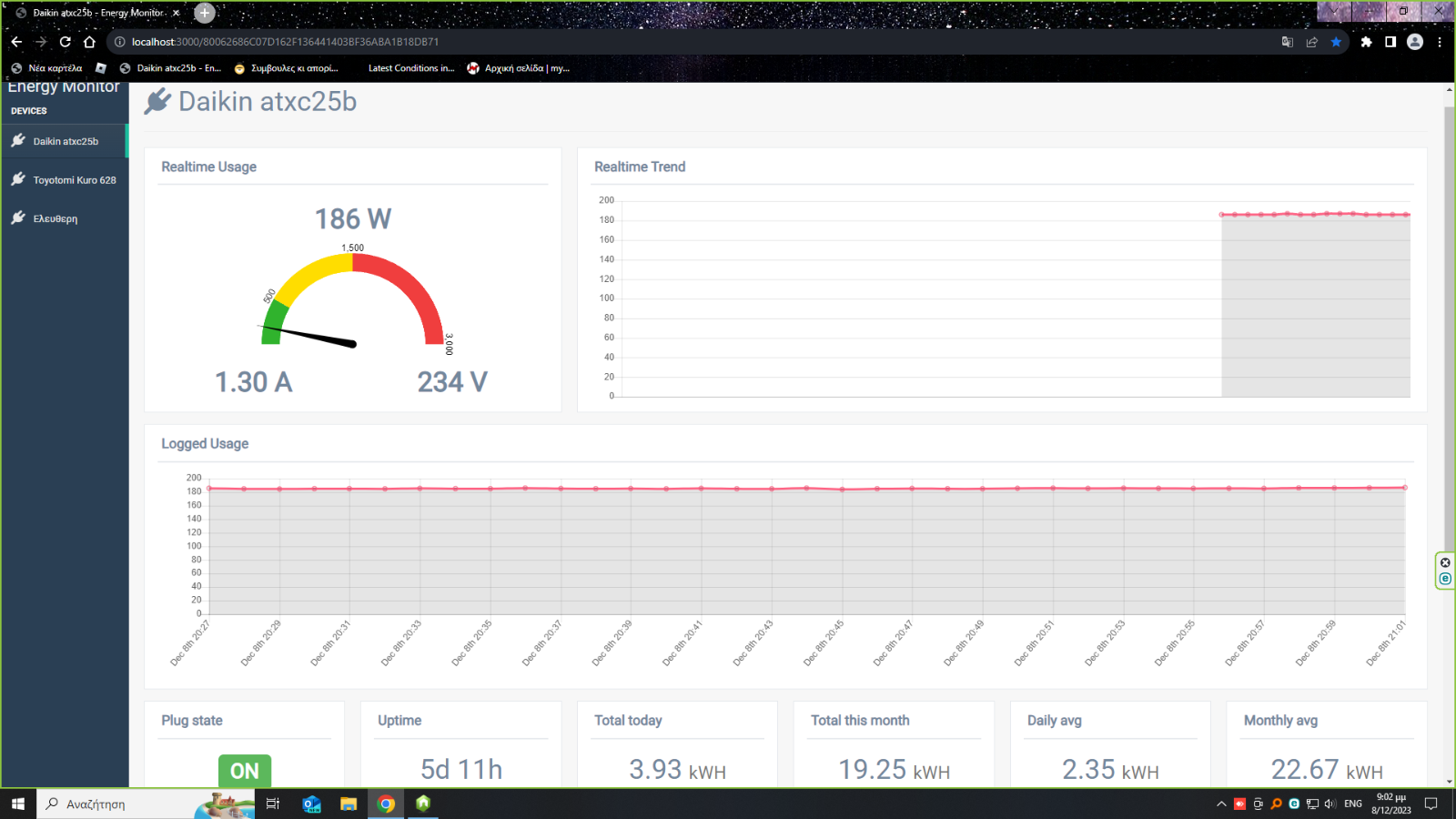Switch to Chrome in the taskbar
1456x819 pixels.
click(x=386, y=804)
